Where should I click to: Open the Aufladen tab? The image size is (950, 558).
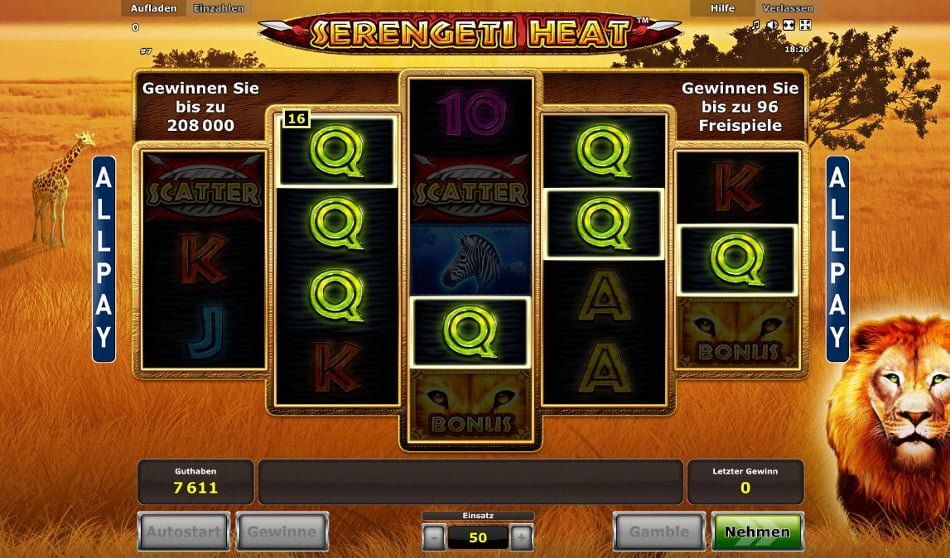click(x=154, y=8)
